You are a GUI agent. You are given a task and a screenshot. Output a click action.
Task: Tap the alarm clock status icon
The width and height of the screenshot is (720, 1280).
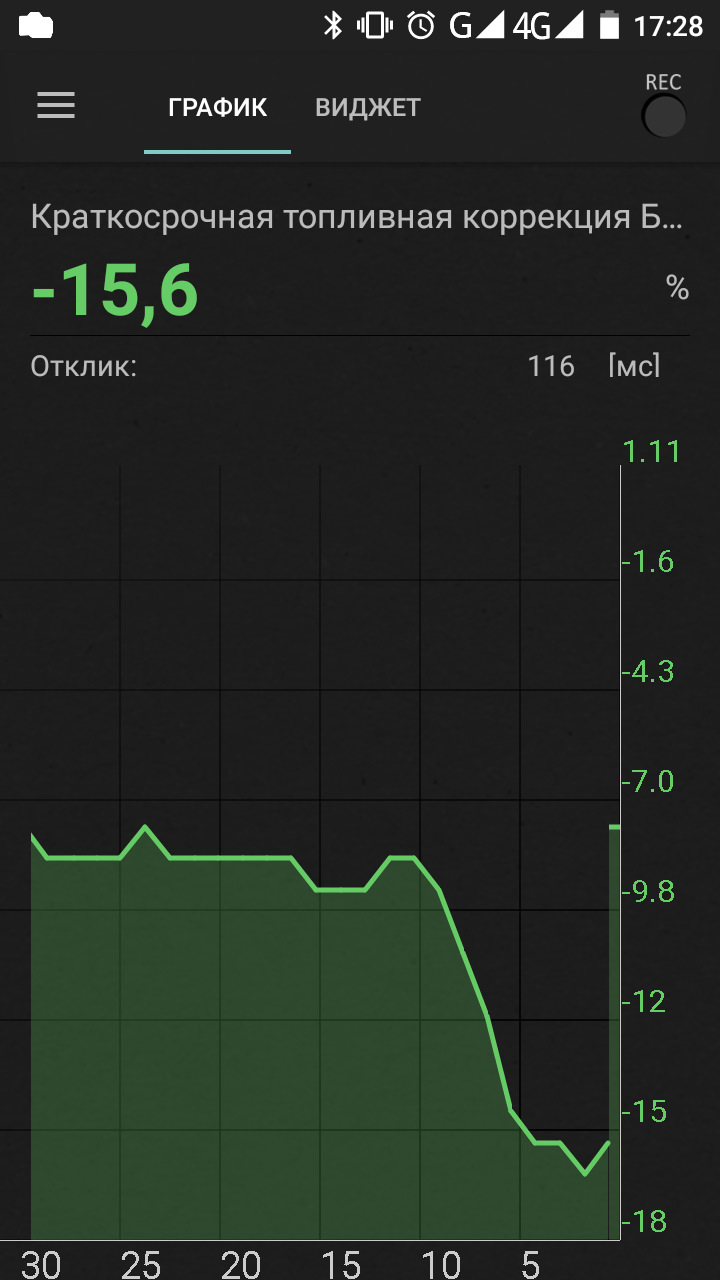[421, 26]
